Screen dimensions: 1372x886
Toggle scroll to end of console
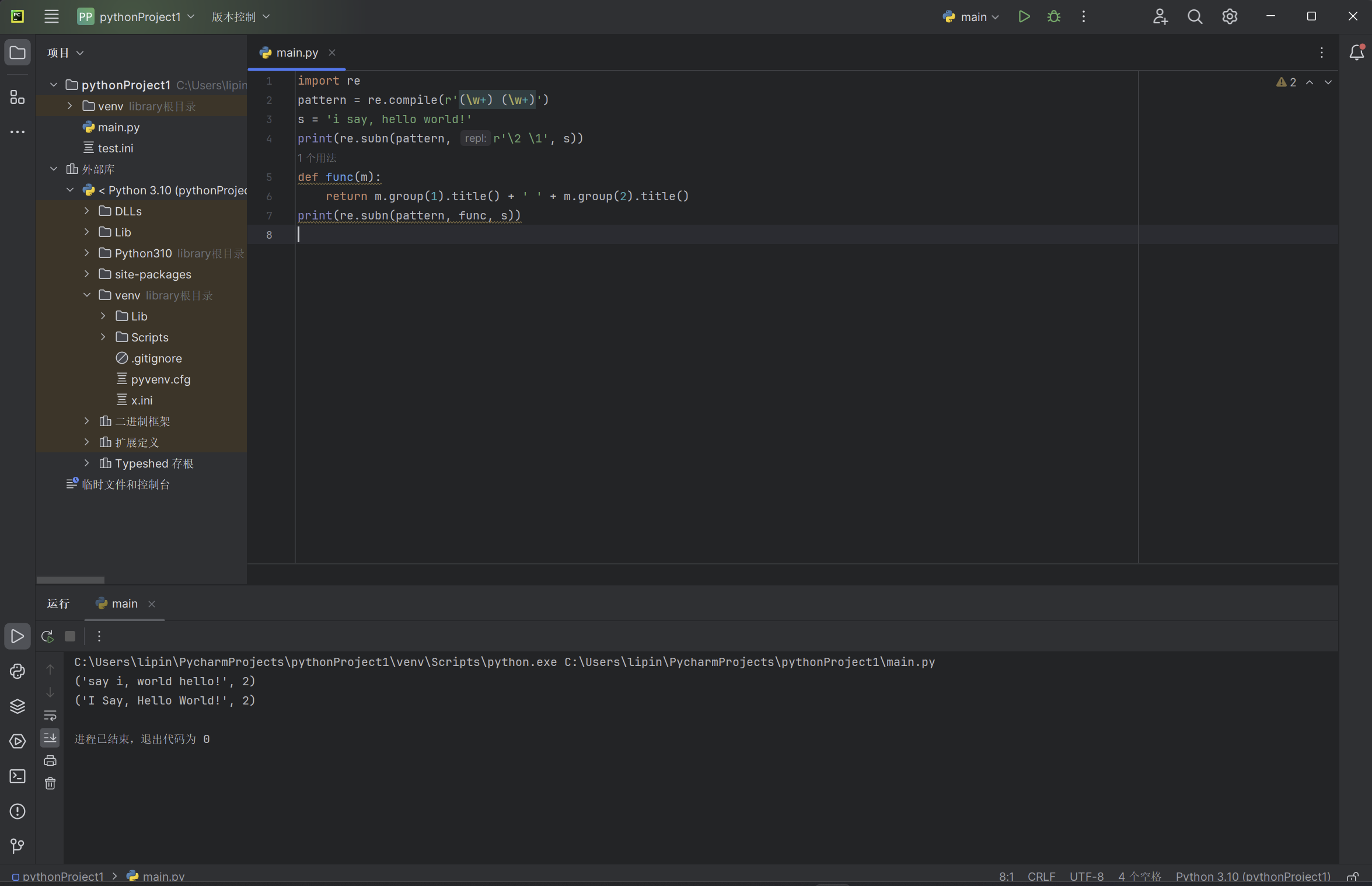click(50, 738)
